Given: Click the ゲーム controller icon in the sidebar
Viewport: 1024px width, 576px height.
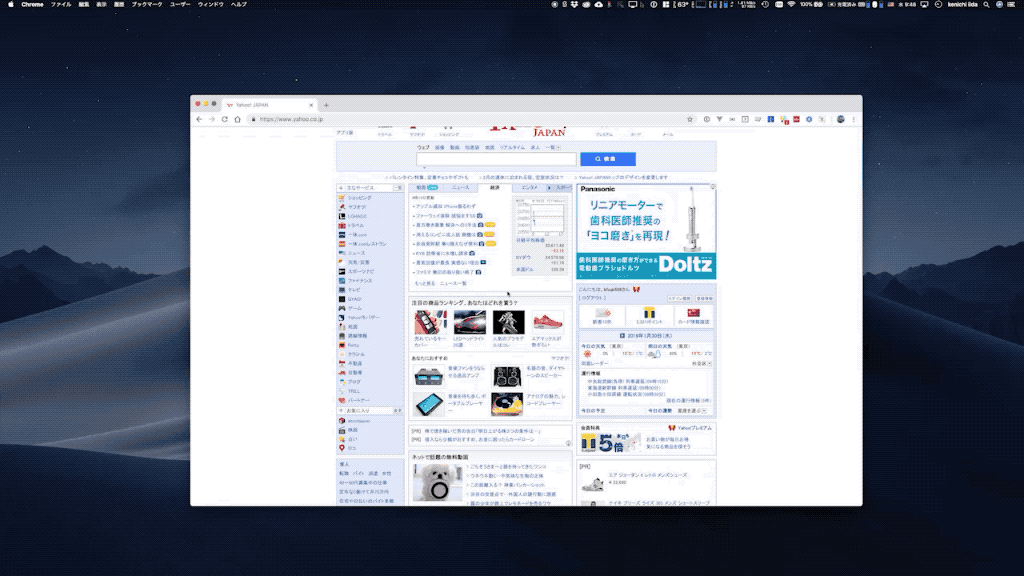Looking at the screenshot, I should [342, 308].
